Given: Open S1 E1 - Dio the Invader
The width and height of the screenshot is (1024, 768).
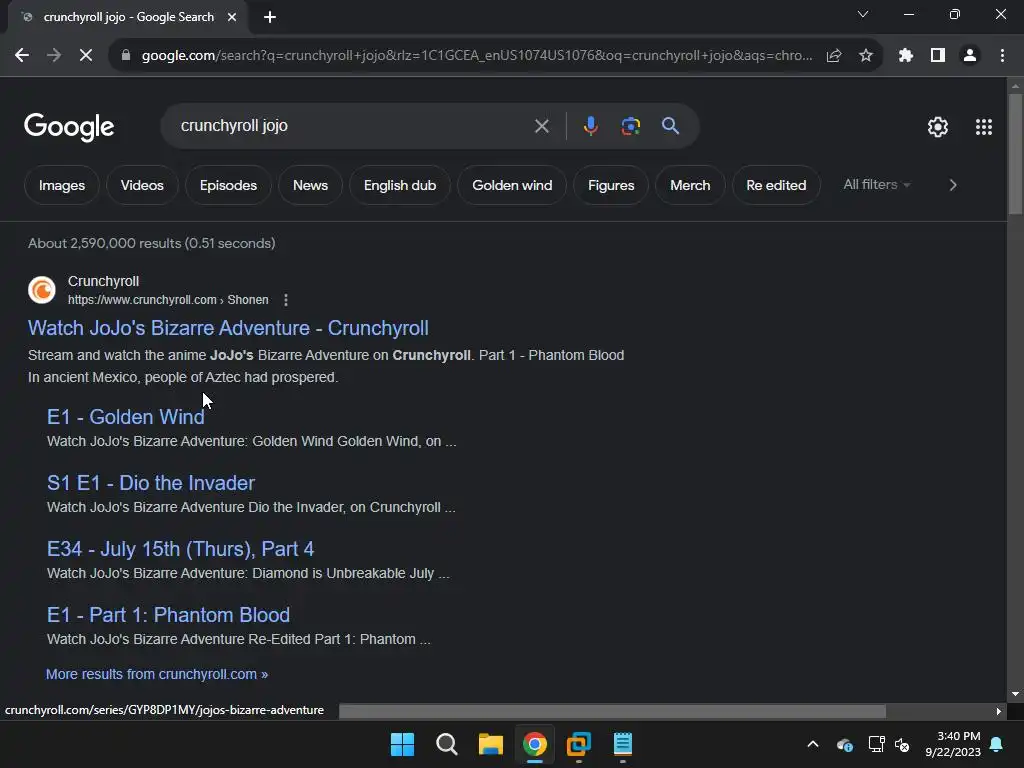Looking at the screenshot, I should [151, 483].
